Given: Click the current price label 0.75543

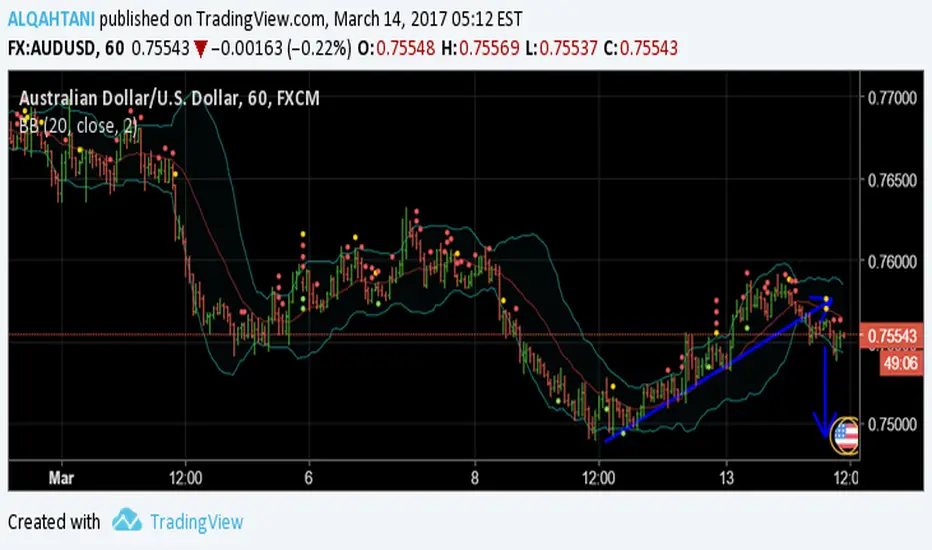Looking at the screenshot, I should coord(892,336).
